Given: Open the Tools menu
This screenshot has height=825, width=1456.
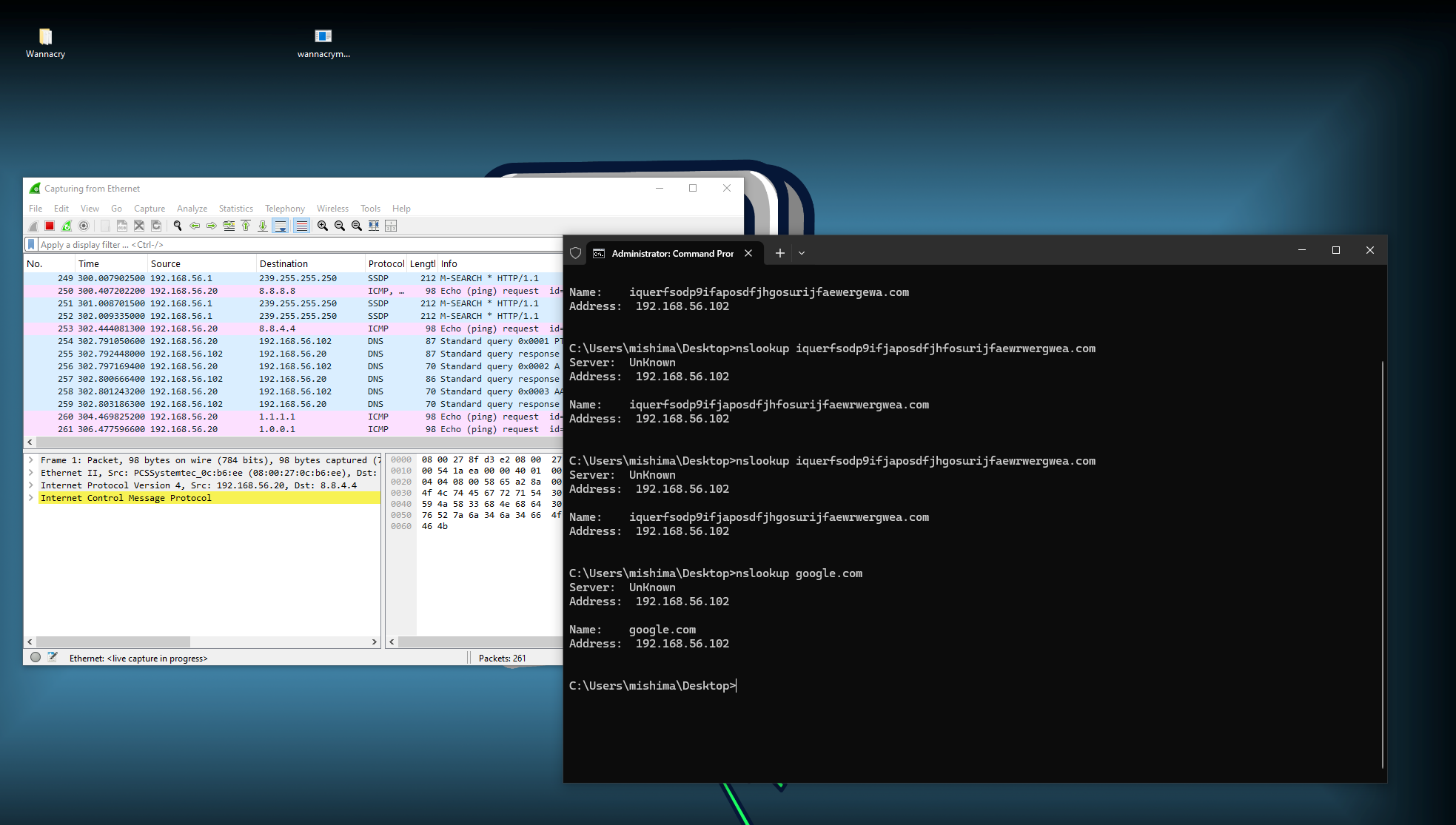Looking at the screenshot, I should coord(370,209).
